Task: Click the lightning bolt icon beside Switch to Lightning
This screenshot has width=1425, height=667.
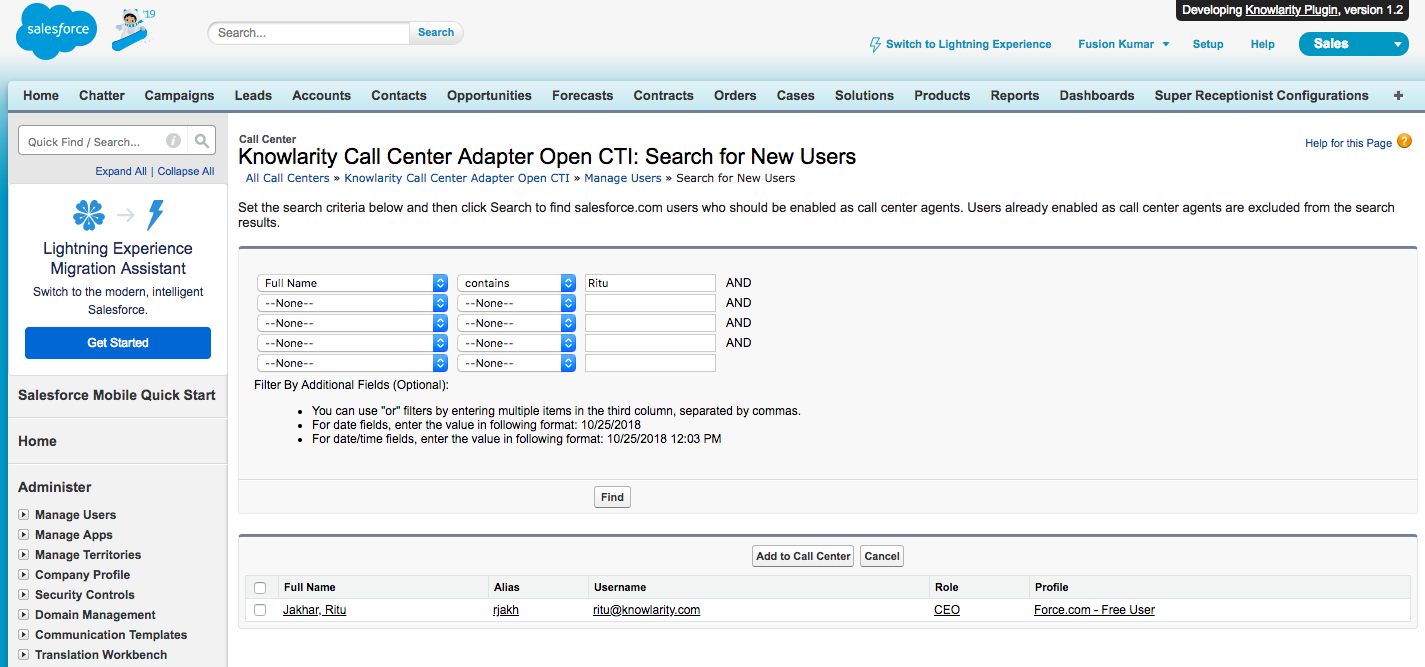Action: tap(876, 44)
